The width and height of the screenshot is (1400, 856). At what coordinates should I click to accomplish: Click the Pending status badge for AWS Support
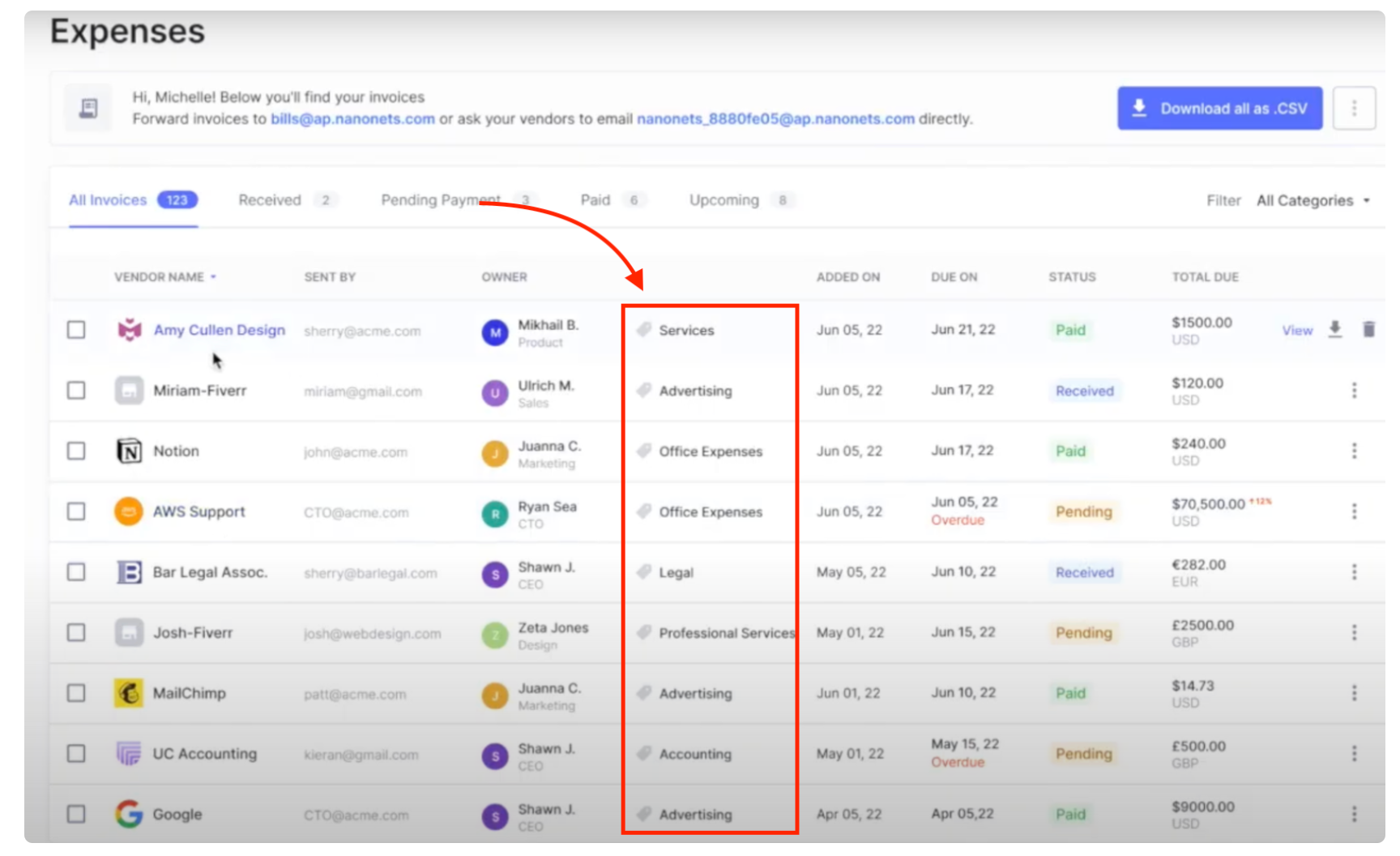pos(1083,511)
